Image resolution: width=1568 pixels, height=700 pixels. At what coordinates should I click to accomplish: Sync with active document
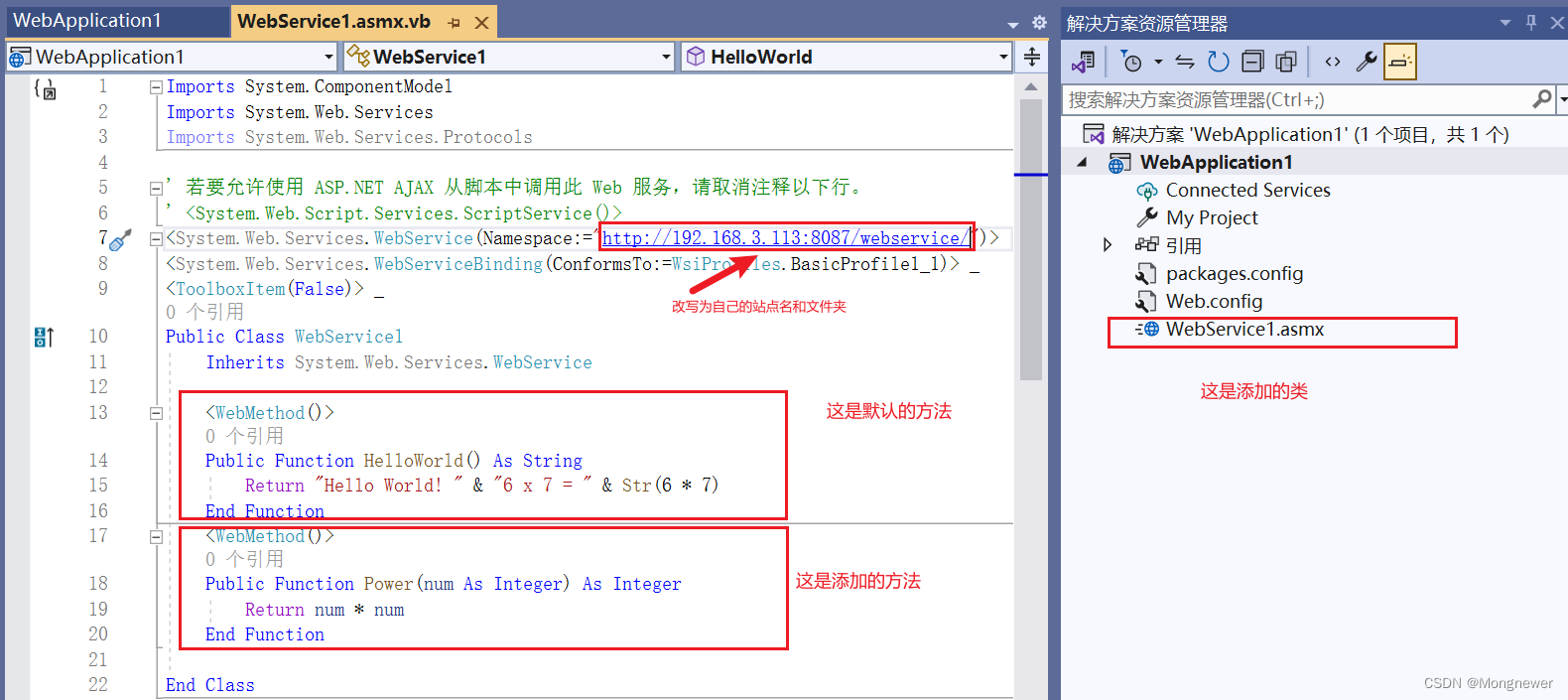1185,62
